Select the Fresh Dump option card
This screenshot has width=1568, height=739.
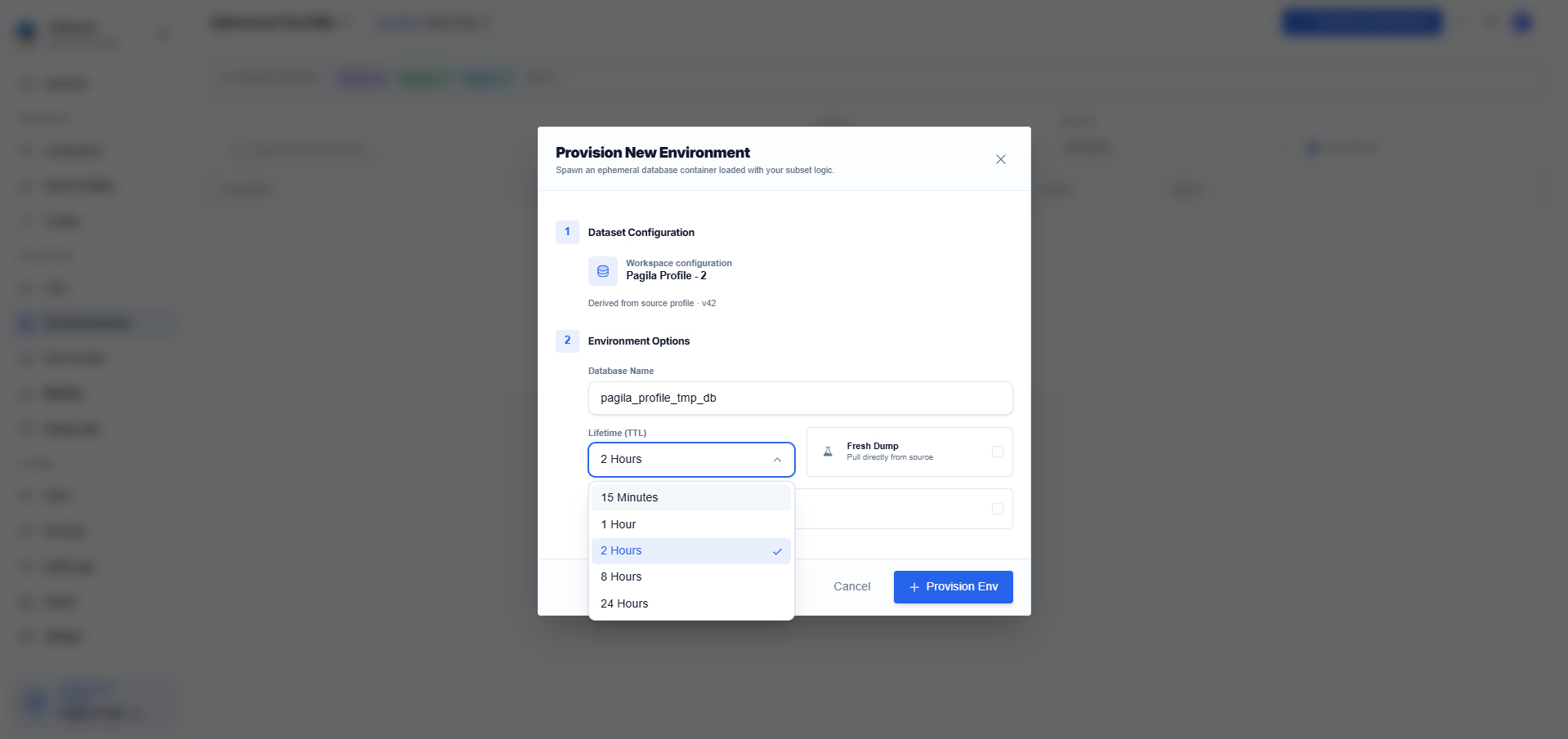909,452
